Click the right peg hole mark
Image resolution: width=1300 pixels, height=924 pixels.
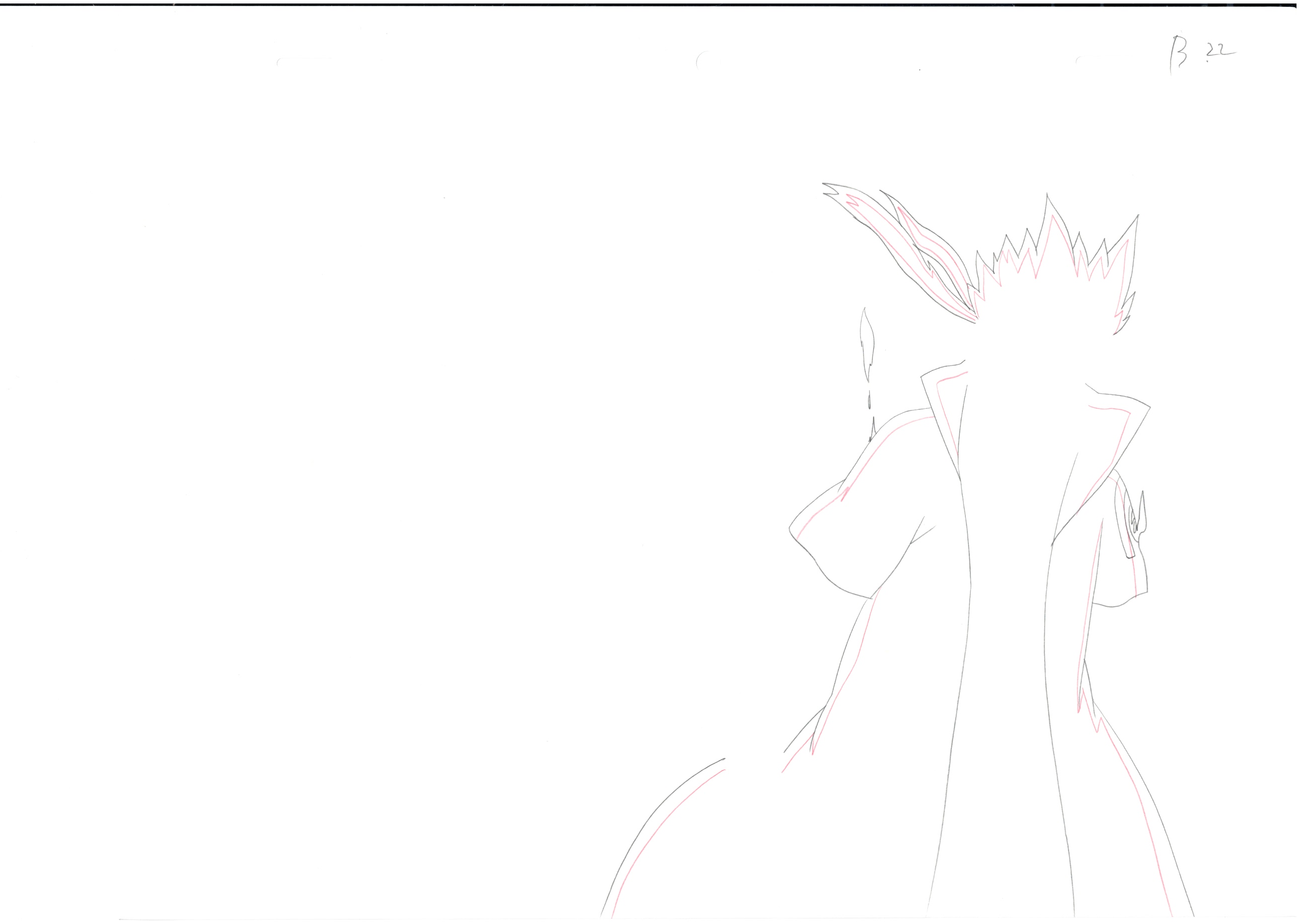pos(1078,59)
